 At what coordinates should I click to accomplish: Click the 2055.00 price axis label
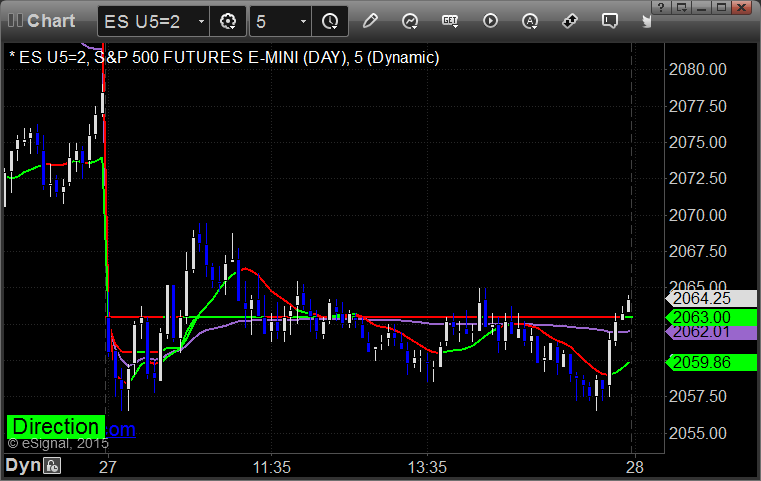point(697,433)
